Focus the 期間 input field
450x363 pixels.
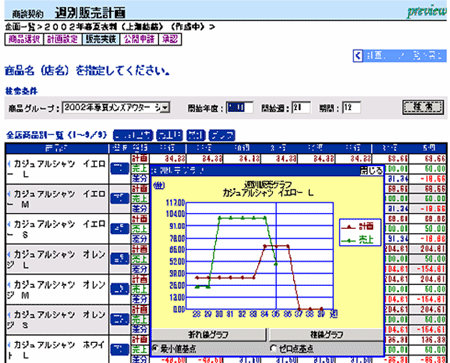point(351,108)
